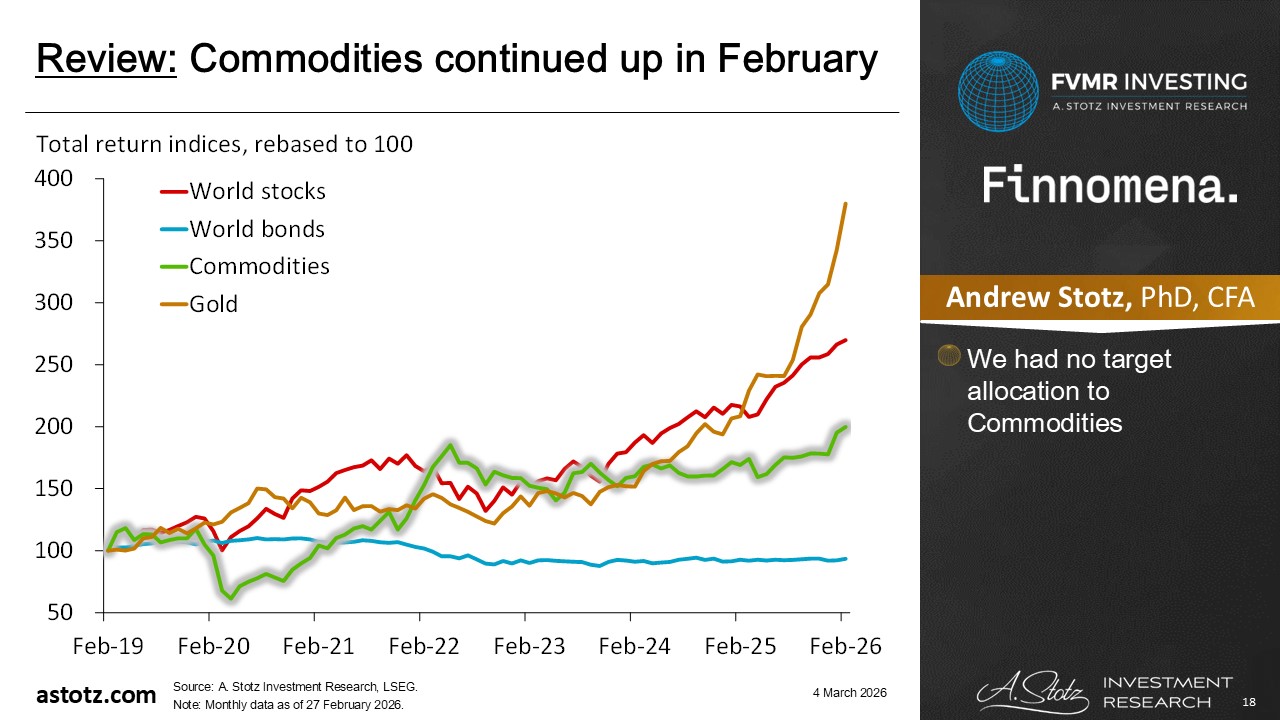Image resolution: width=1280 pixels, height=720 pixels.
Task: Click the FVMR Investing globe logo
Action: (x=999, y=91)
